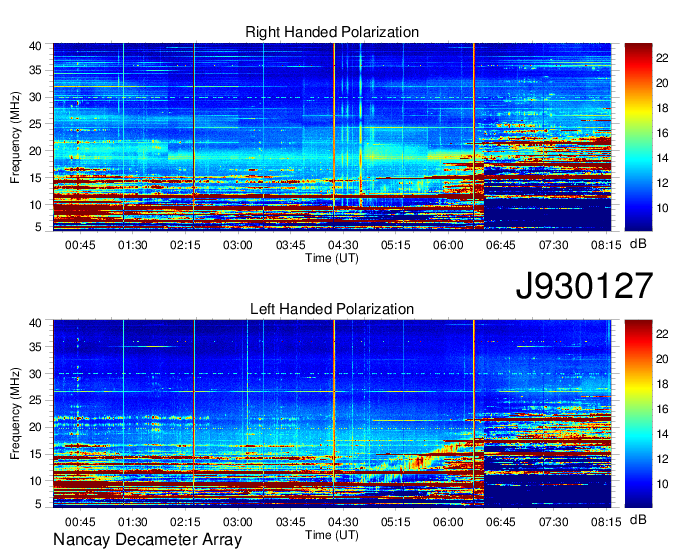Click the dB unit label of Right Handed colorbar
This screenshot has height=552, width=680.
pos(638,244)
